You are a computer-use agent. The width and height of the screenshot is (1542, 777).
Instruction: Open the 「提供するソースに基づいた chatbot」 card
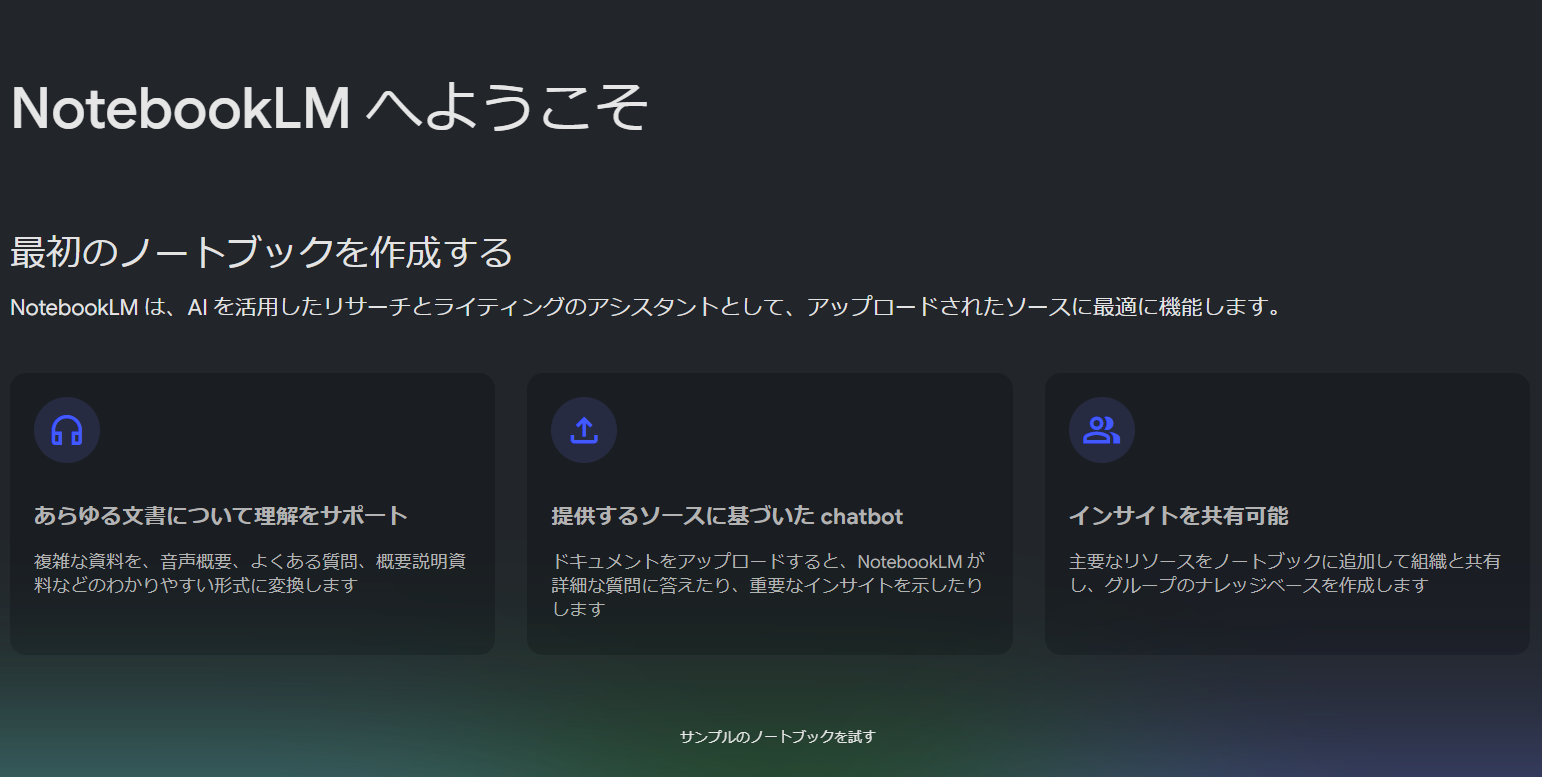769,513
